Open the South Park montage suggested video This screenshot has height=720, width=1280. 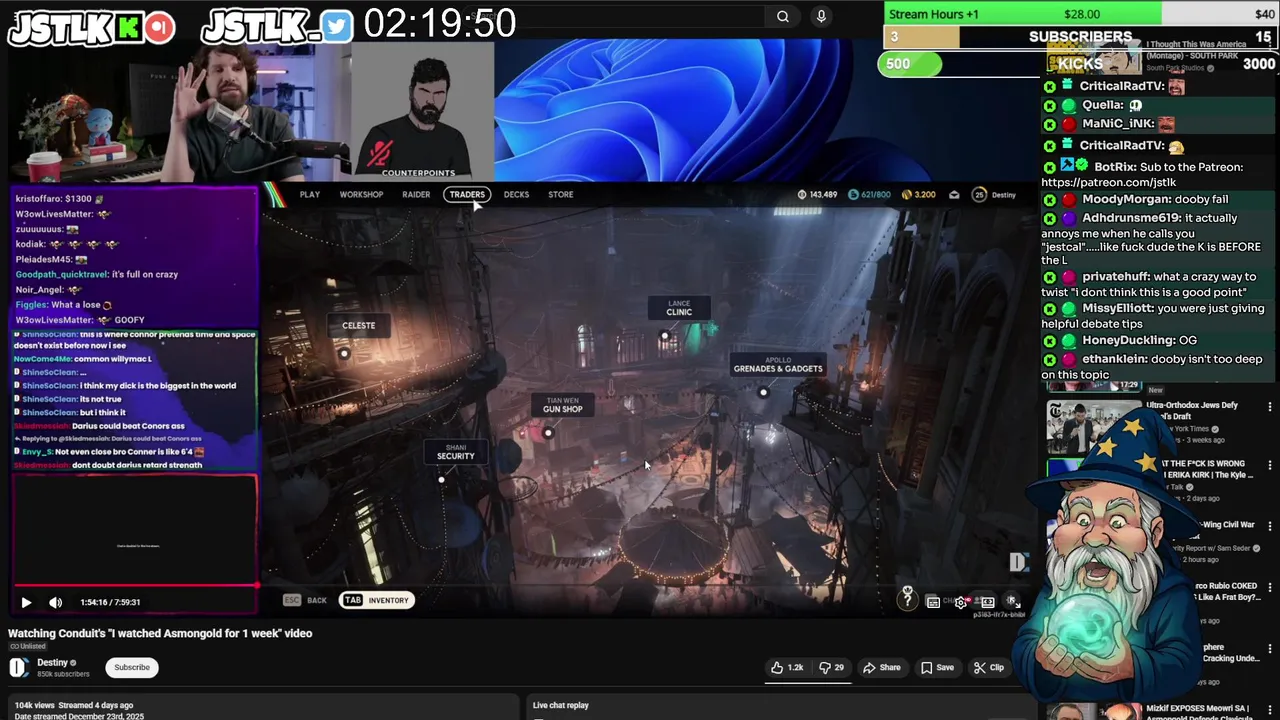point(1093,57)
